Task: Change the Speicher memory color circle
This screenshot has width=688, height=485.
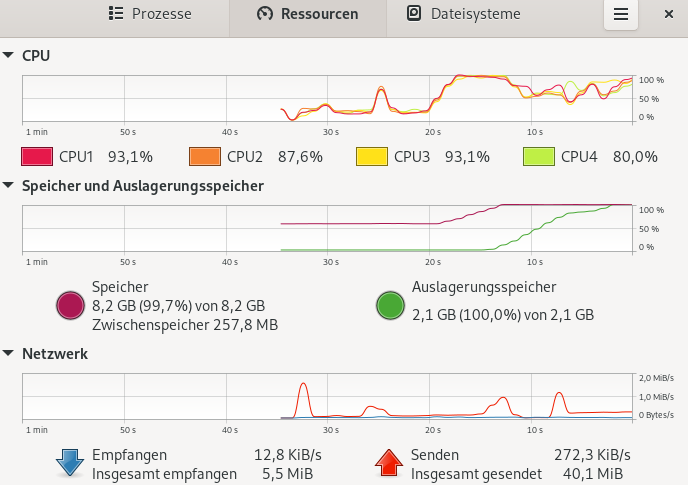Action: point(70,305)
